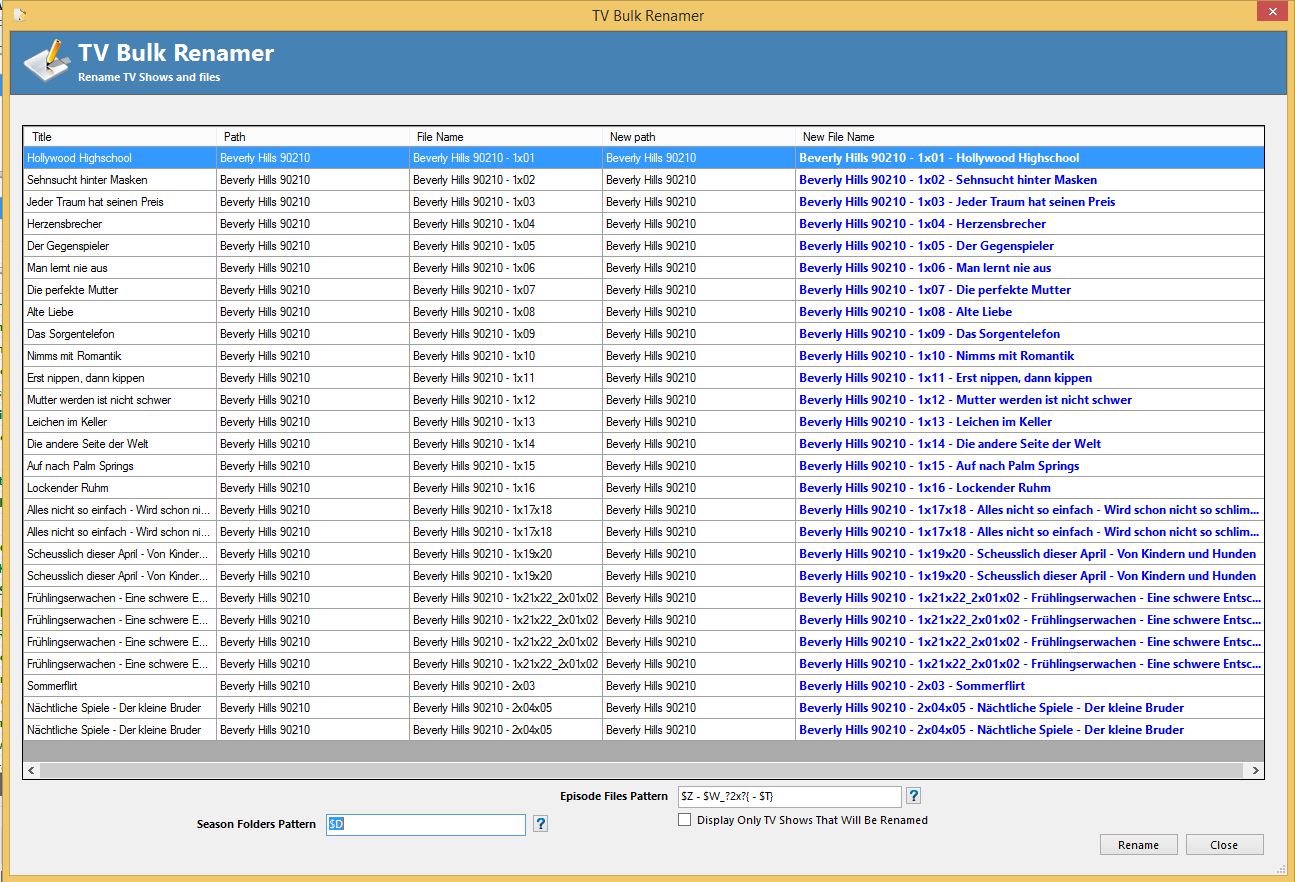Select the 'Sehnsucht hinter Masken' title cell
Screen dimensions: 1295x882
(120, 180)
